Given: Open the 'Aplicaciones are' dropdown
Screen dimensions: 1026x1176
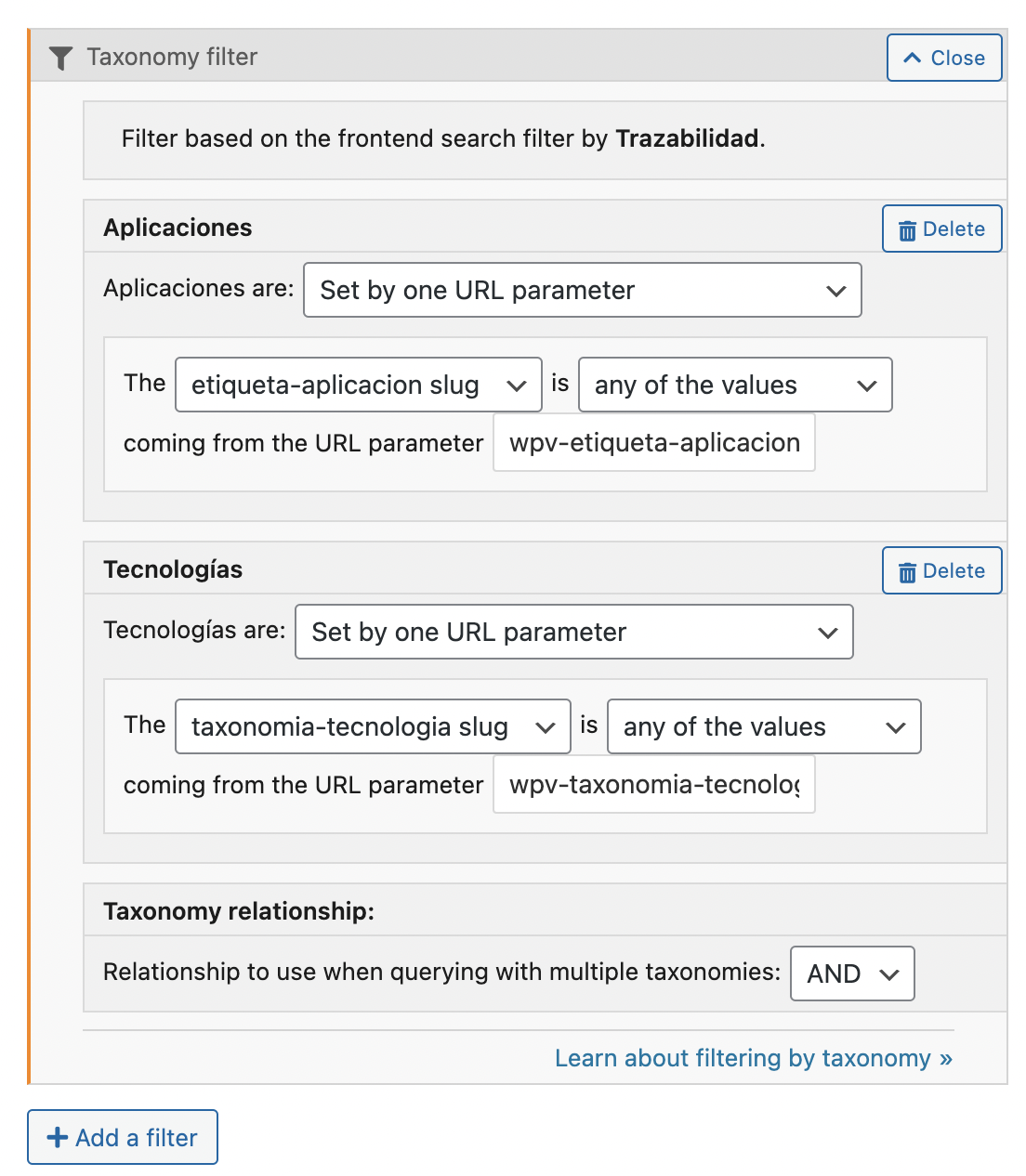Looking at the screenshot, I should point(583,290).
